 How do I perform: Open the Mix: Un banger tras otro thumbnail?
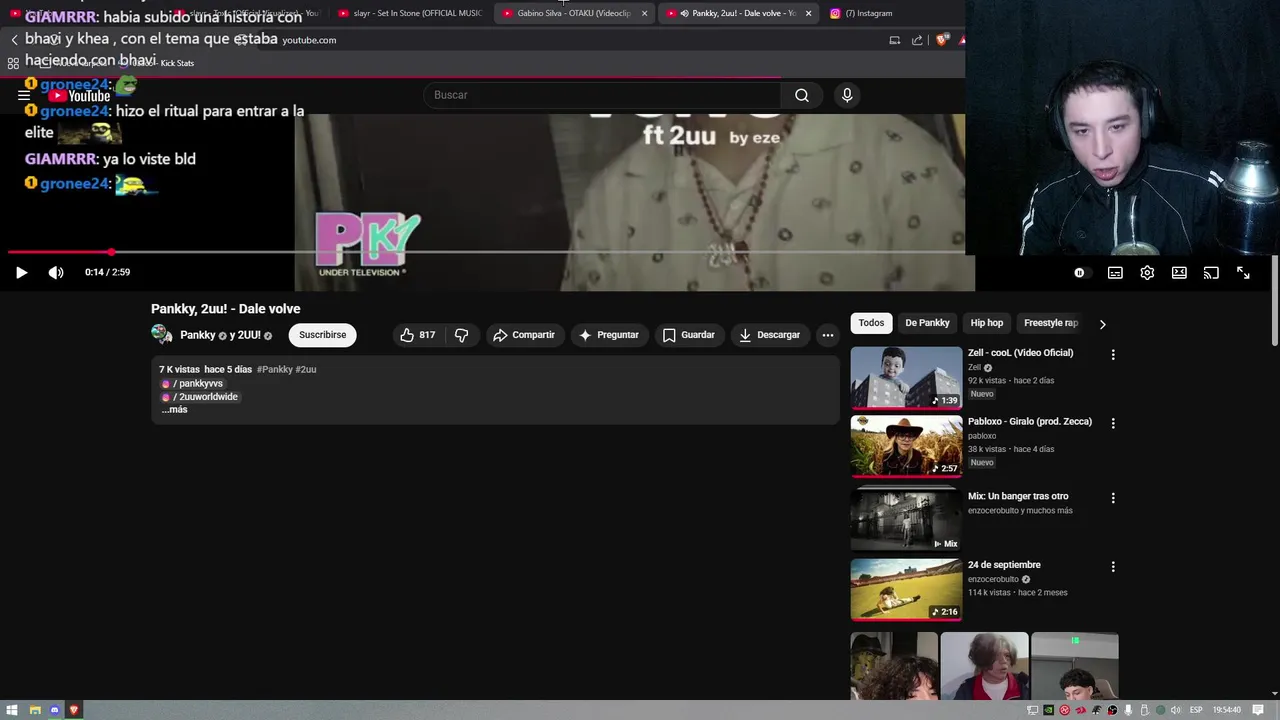click(x=906, y=520)
